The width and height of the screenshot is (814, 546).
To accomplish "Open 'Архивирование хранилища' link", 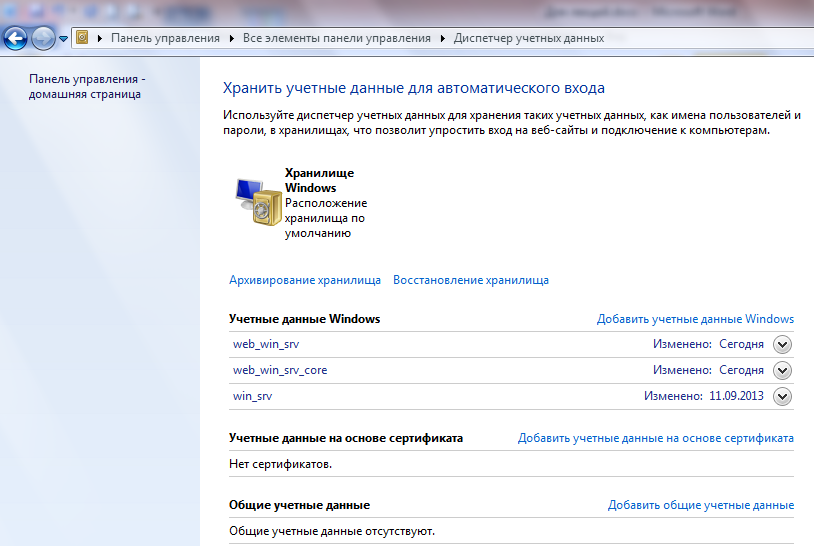I will 305,280.
